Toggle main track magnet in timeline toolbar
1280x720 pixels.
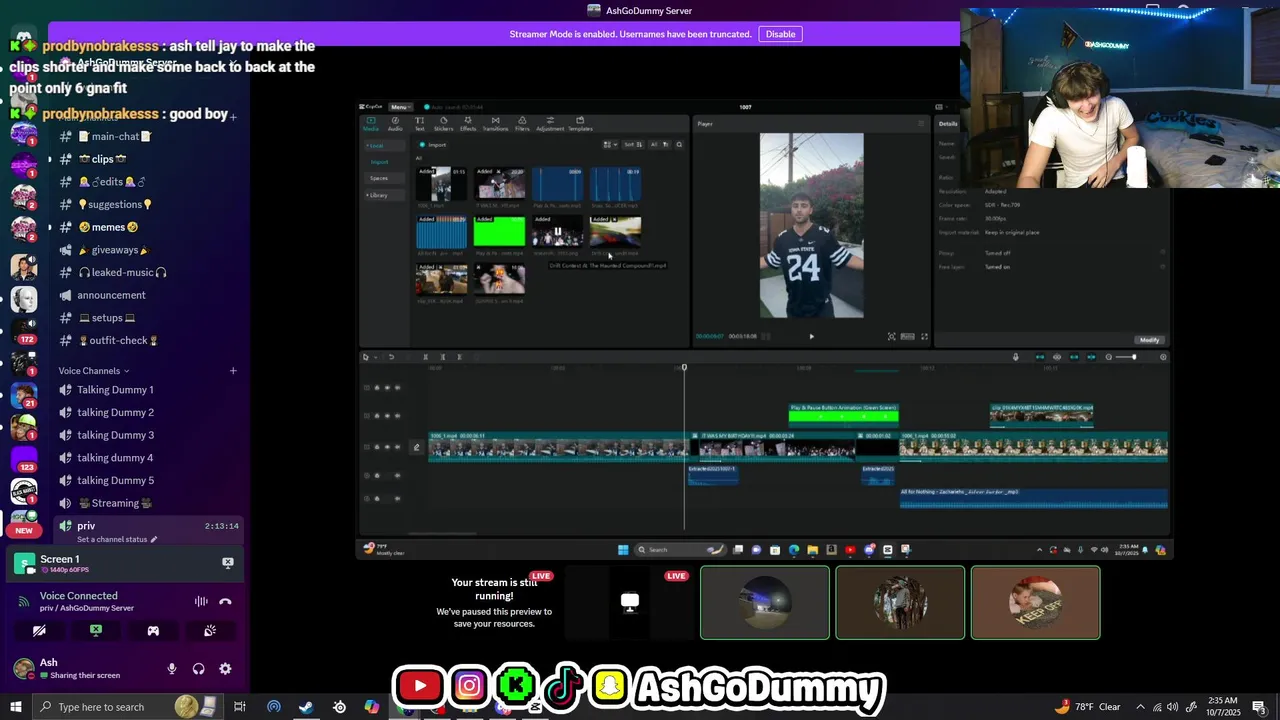pos(1040,357)
